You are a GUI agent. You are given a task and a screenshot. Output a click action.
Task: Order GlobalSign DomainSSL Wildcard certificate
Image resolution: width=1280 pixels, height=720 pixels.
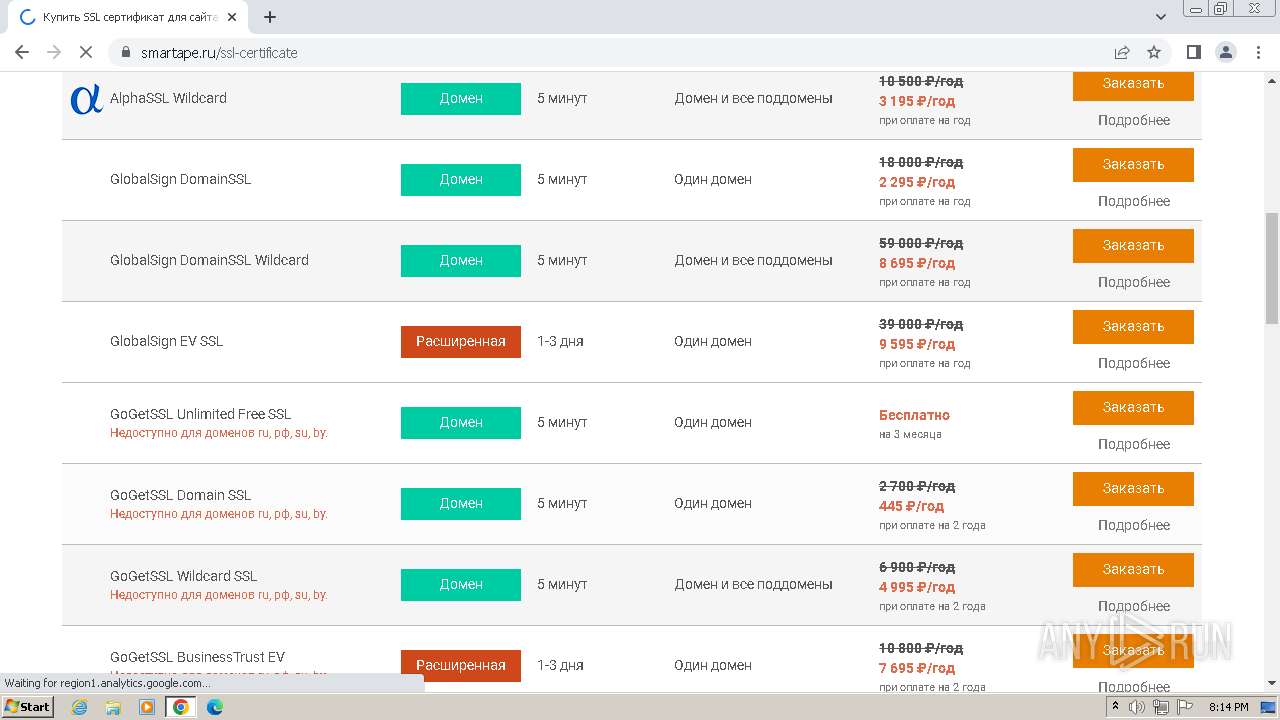point(1133,246)
